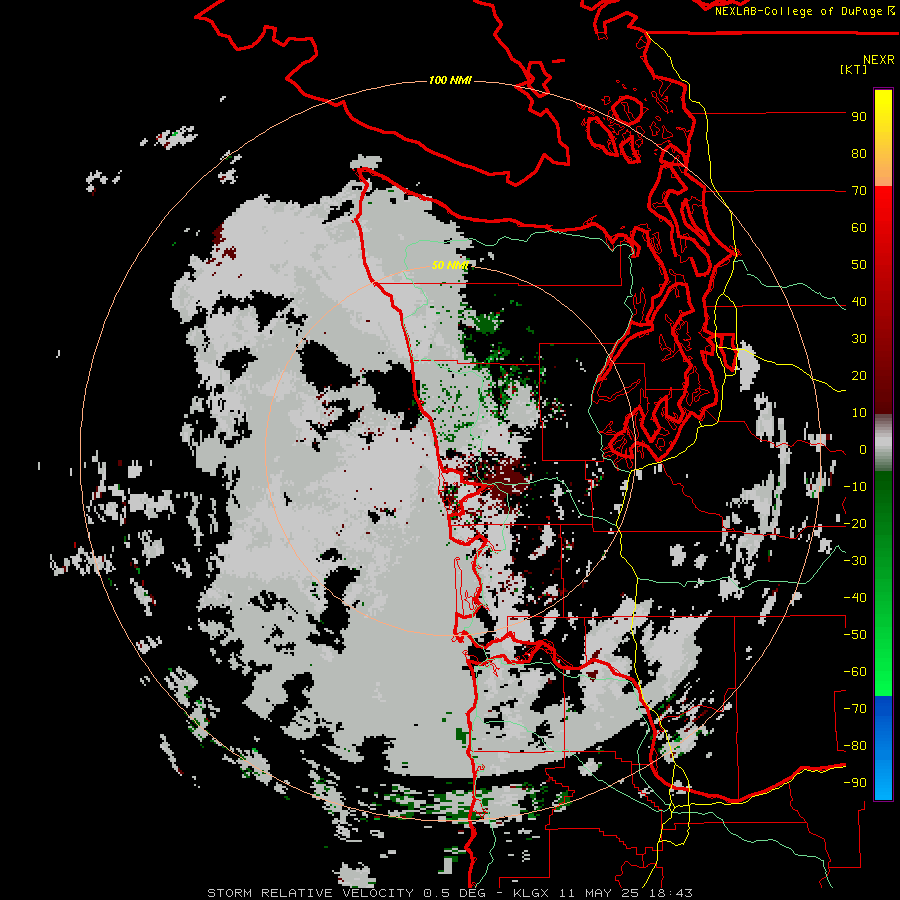Click the 0.5 DEG elevation angle text

point(454,893)
